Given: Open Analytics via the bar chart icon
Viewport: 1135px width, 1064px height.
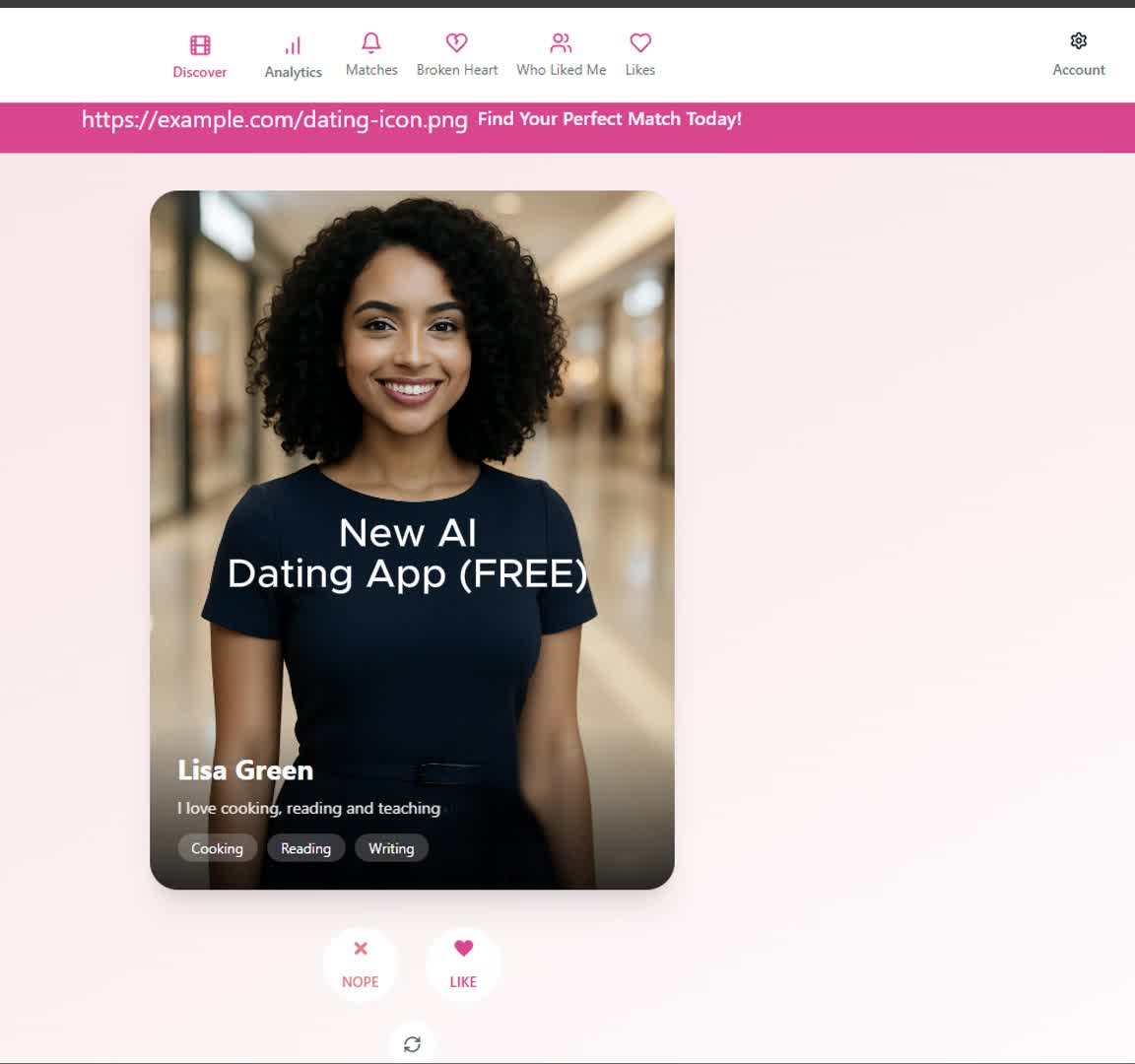Looking at the screenshot, I should tap(293, 45).
